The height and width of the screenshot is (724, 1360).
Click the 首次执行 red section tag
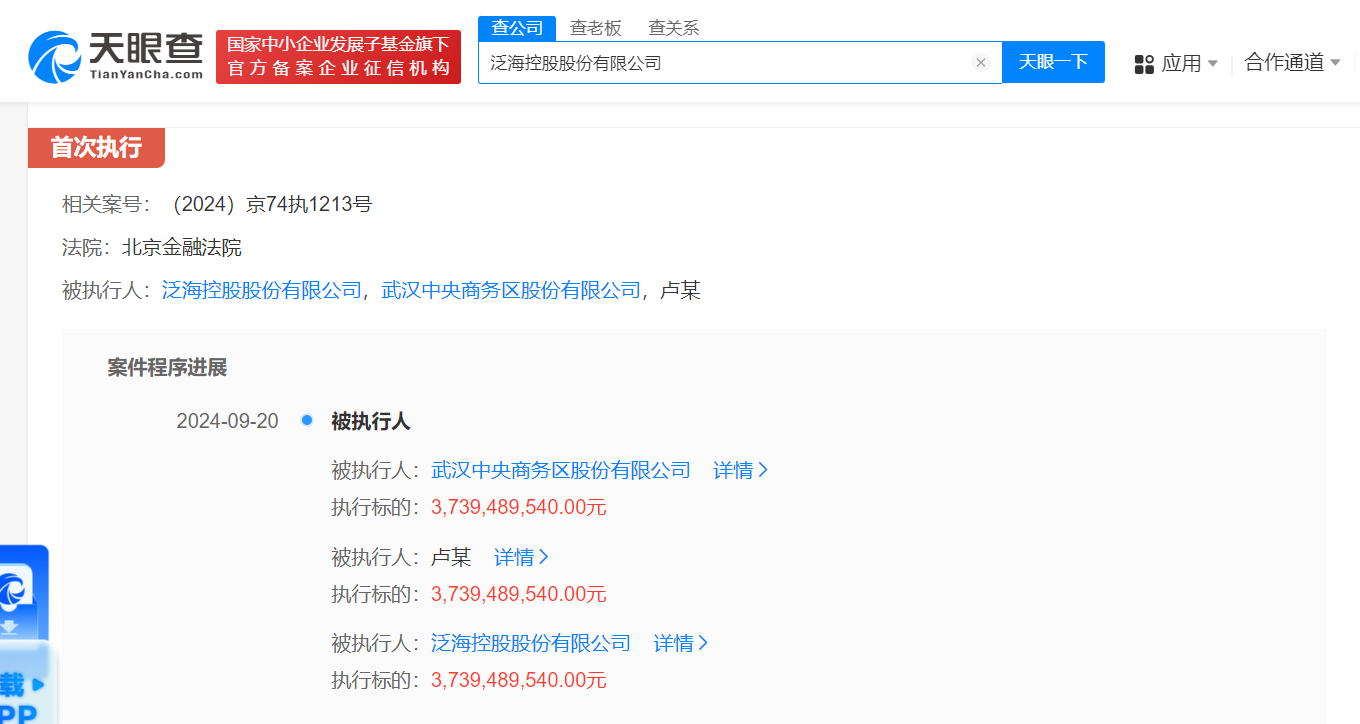click(x=96, y=148)
